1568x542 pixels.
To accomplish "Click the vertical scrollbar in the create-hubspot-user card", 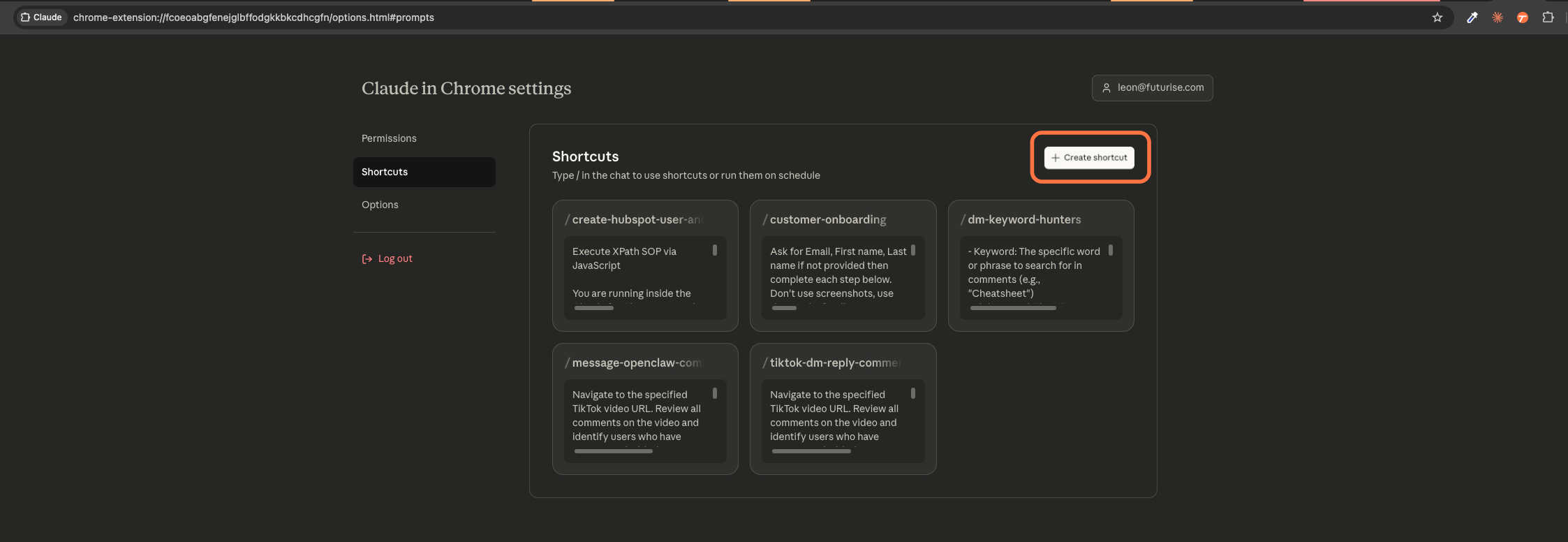I will 715,250.
